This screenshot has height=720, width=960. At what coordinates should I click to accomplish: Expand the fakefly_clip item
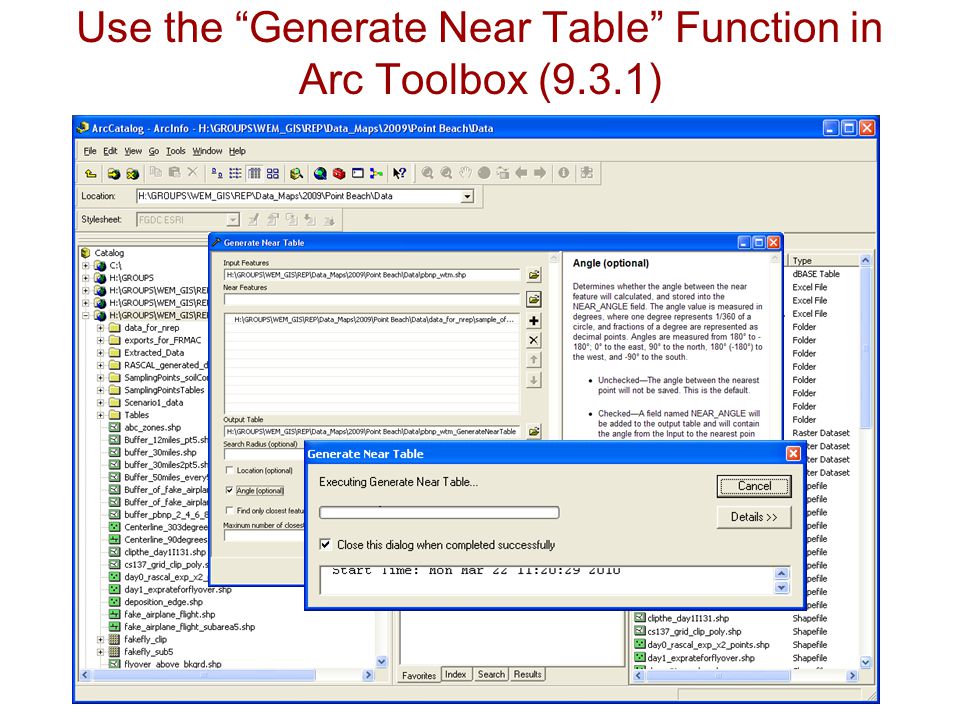pos(100,639)
